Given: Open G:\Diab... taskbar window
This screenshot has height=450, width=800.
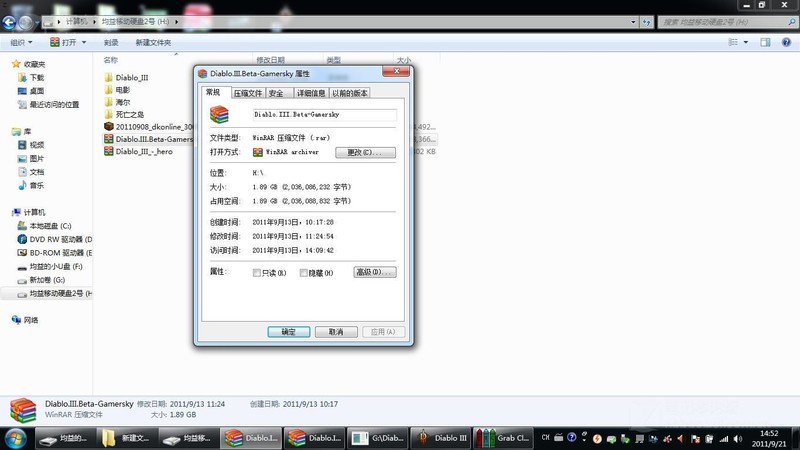Looking at the screenshot, I should (378, 438).
